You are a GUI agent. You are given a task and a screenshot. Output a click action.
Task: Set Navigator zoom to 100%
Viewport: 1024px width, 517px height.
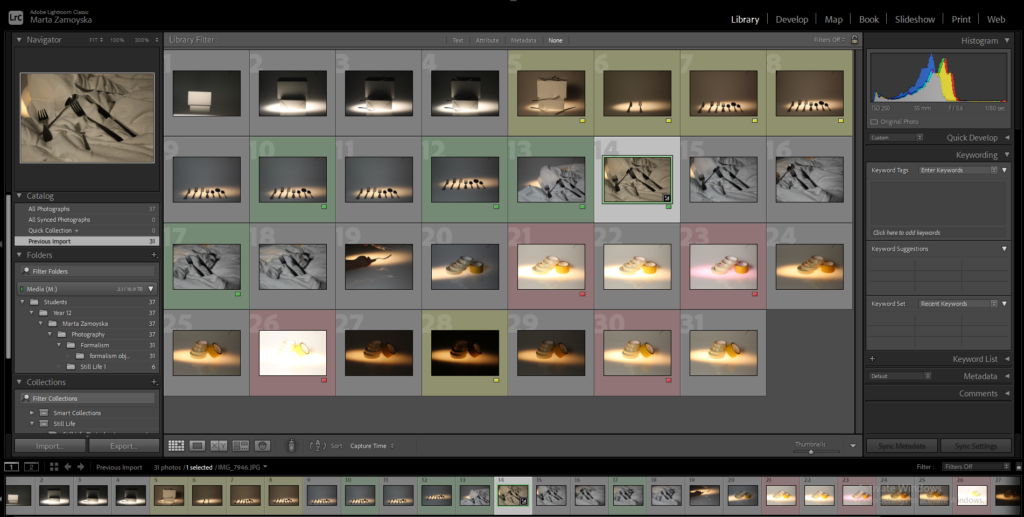point(117,40)
